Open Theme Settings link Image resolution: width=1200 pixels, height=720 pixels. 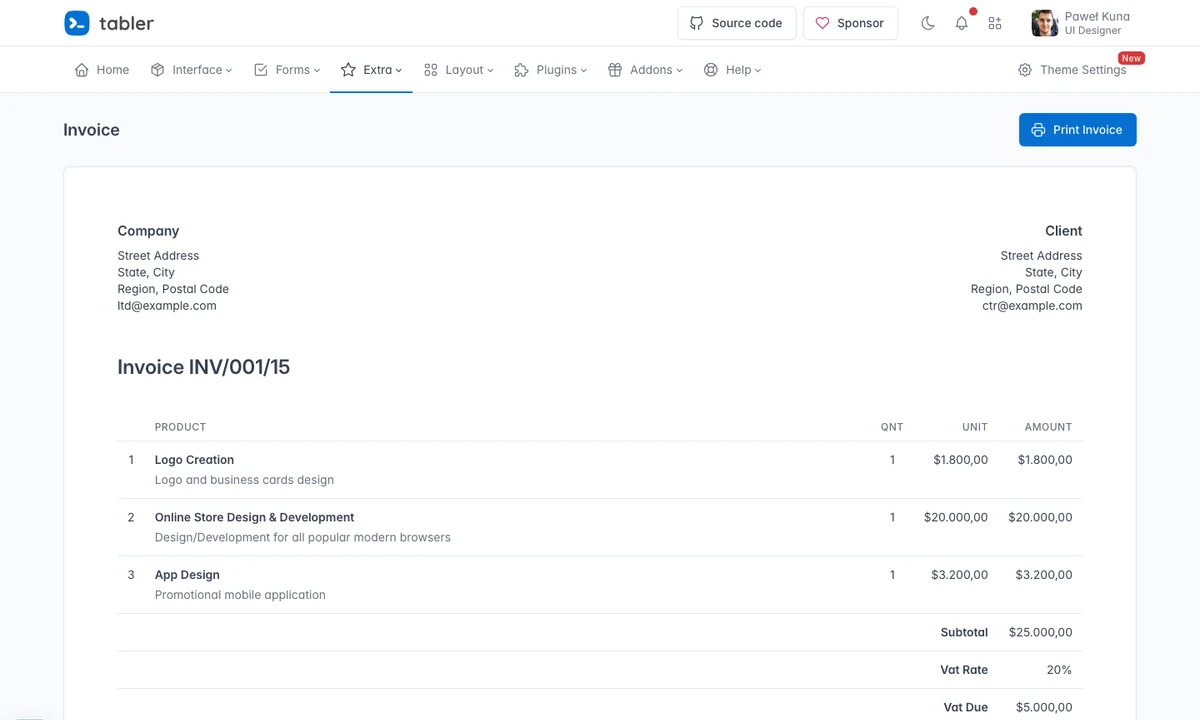(1072, 70)
